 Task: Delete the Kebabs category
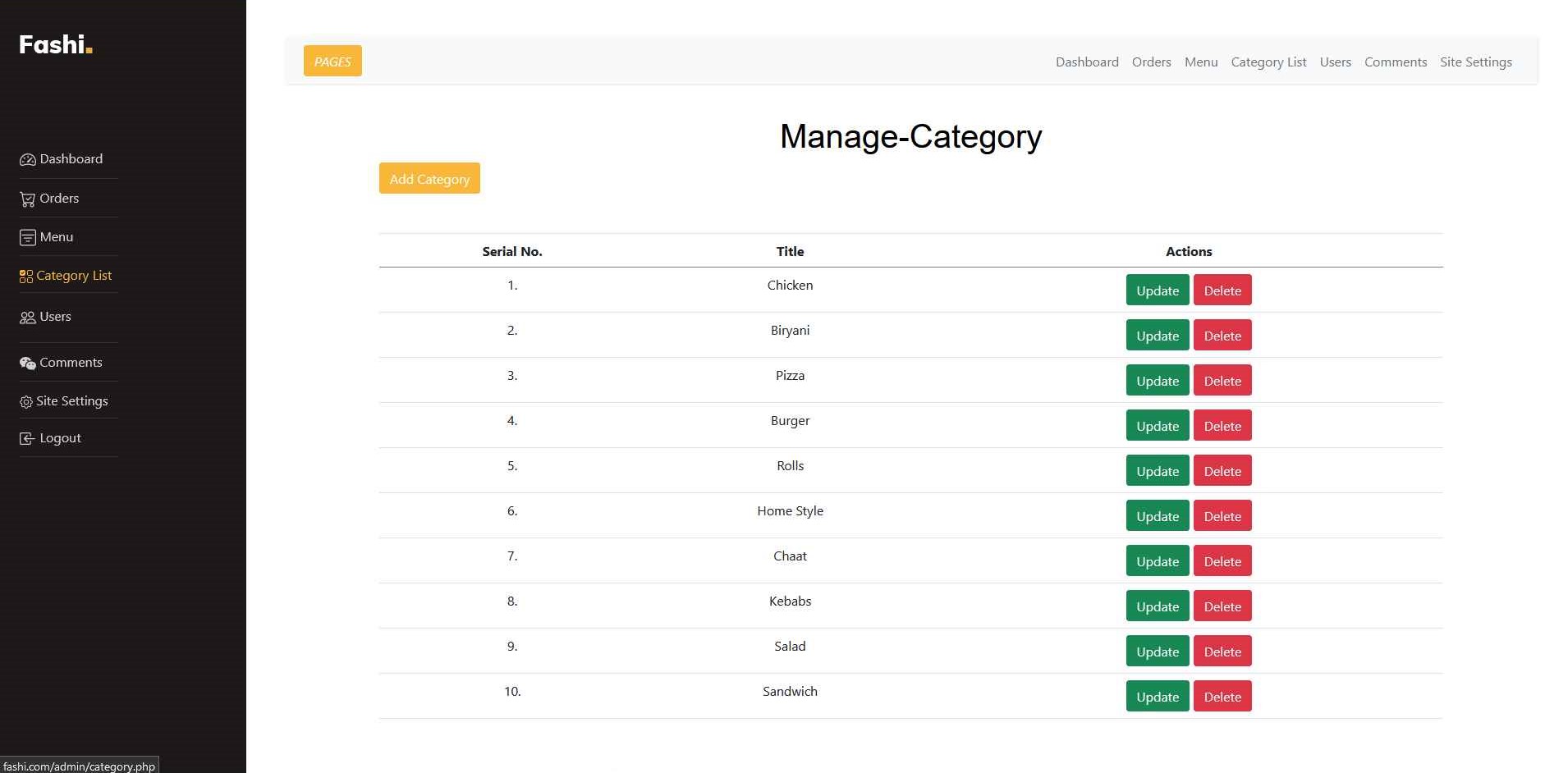[1222, 606]
